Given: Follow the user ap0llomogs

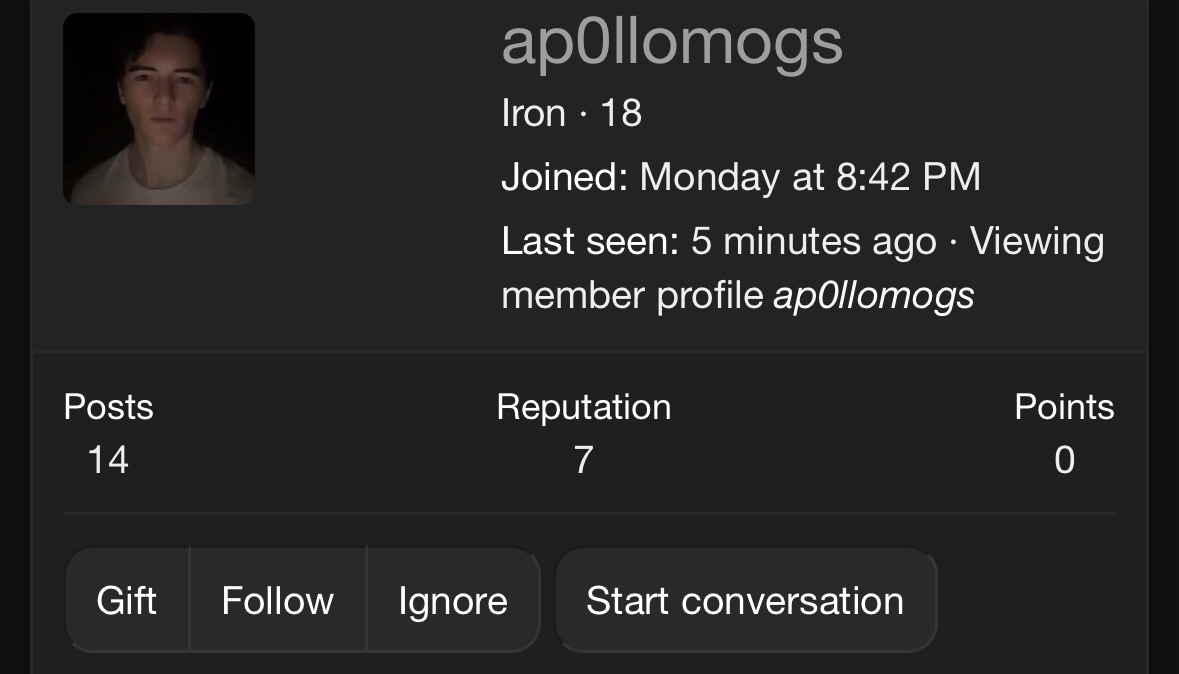Looking at the screenshot, I should coord(278,600).
